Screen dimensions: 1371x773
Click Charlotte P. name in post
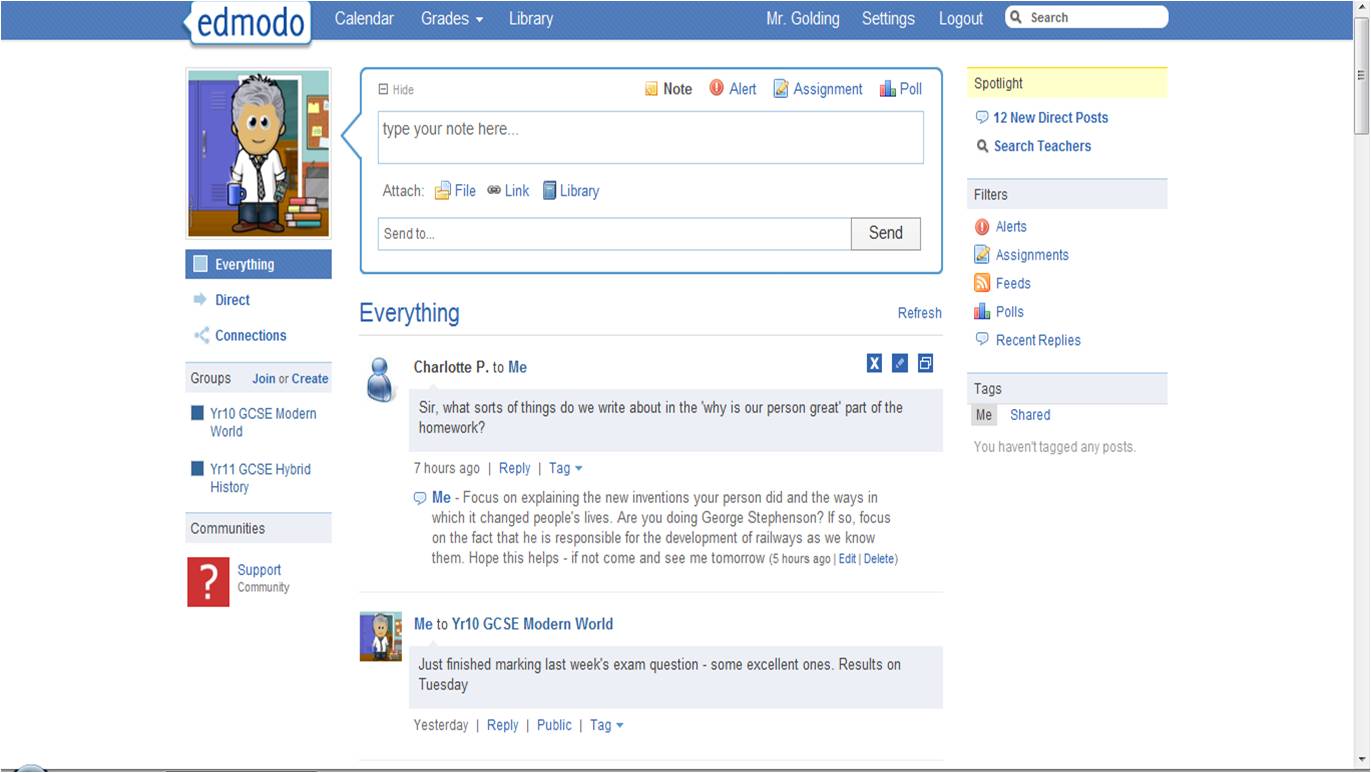pos(451,367)
